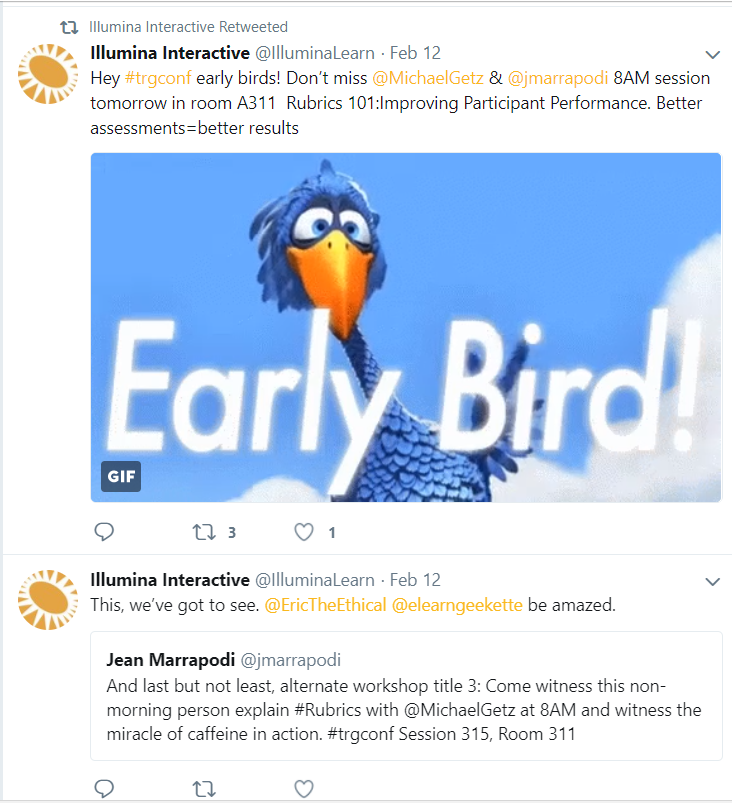Click the retweeted indicator icon at top

click(69, 27)
